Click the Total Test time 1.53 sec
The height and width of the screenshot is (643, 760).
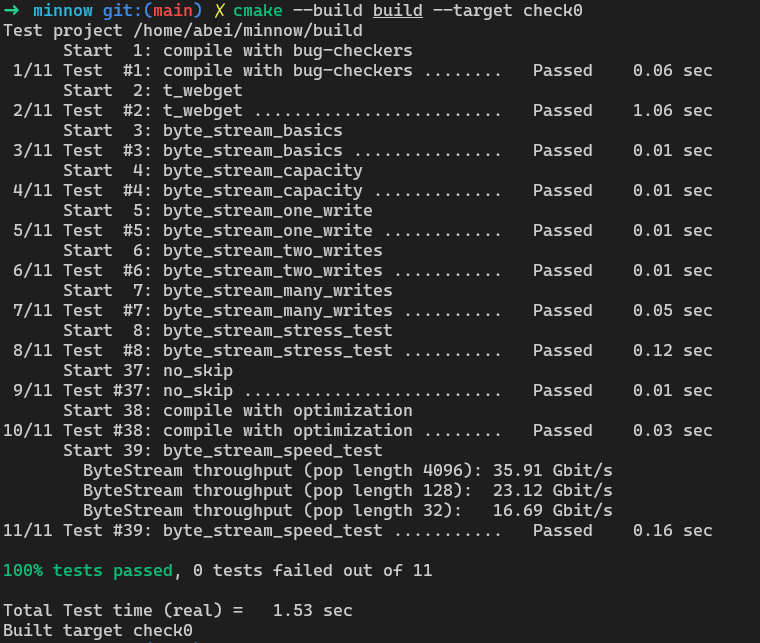click(x=178, y=610)
